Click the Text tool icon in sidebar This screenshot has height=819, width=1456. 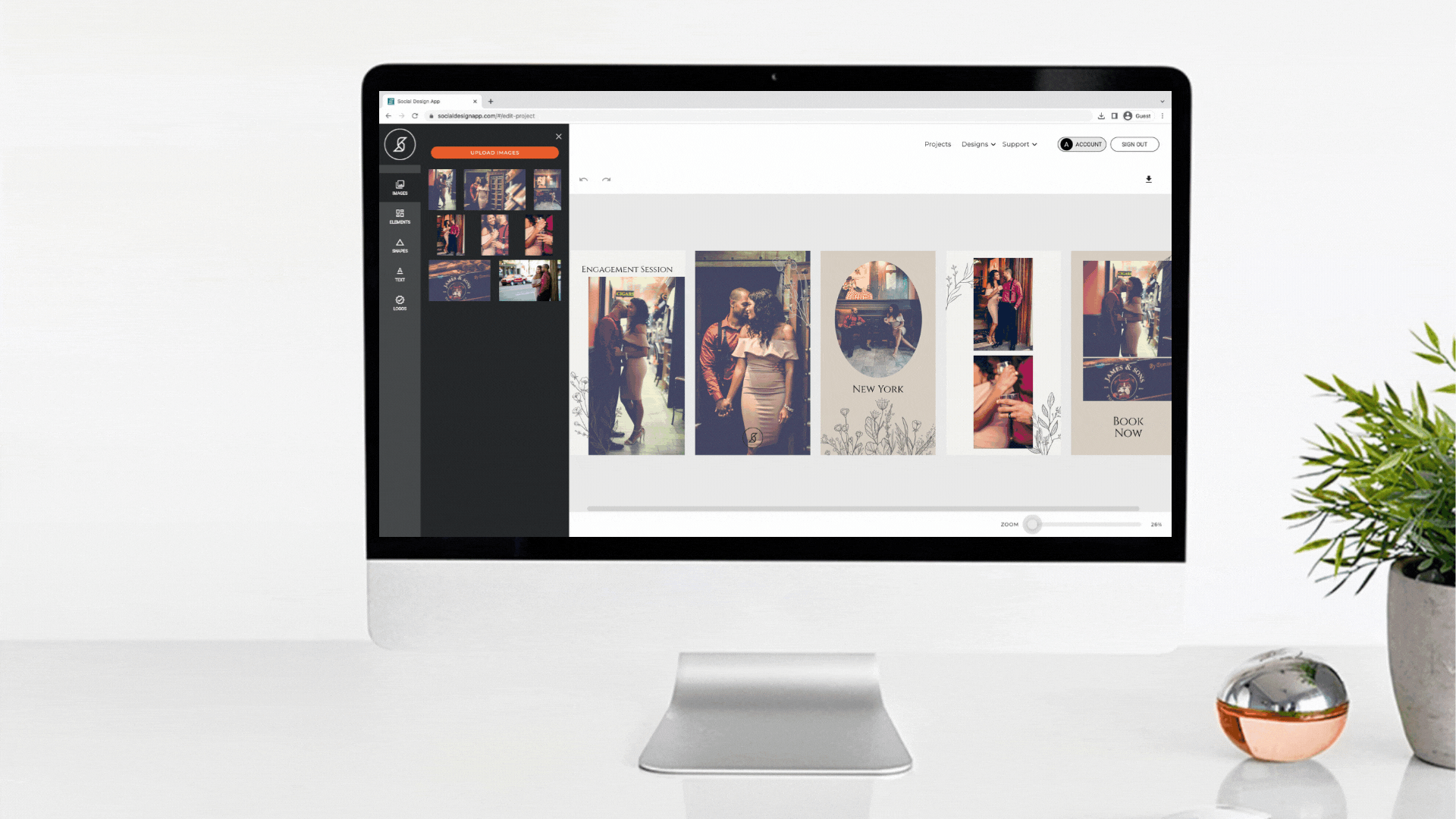tap(397, 273)
